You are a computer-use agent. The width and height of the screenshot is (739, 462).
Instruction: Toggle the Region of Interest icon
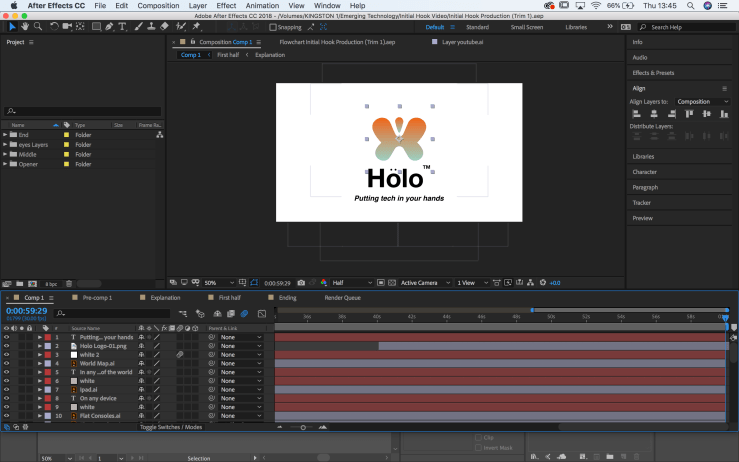pyautogui.click(x=381, y=283)
